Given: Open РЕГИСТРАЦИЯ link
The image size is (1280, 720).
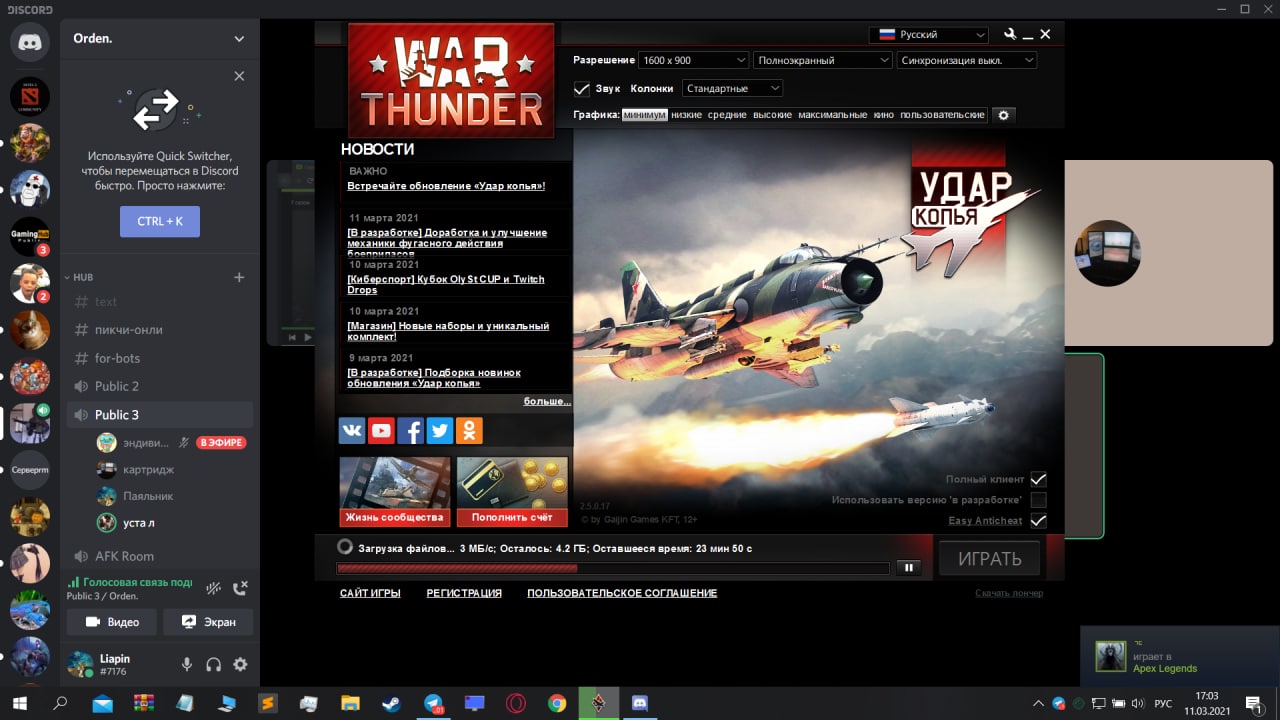Looking at the screenshot, I should click(464, 593).
